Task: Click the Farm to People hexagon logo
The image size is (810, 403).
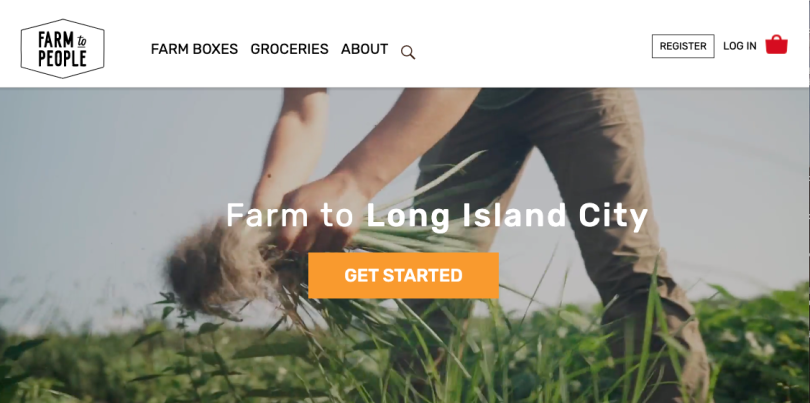Action: [63, 49]
